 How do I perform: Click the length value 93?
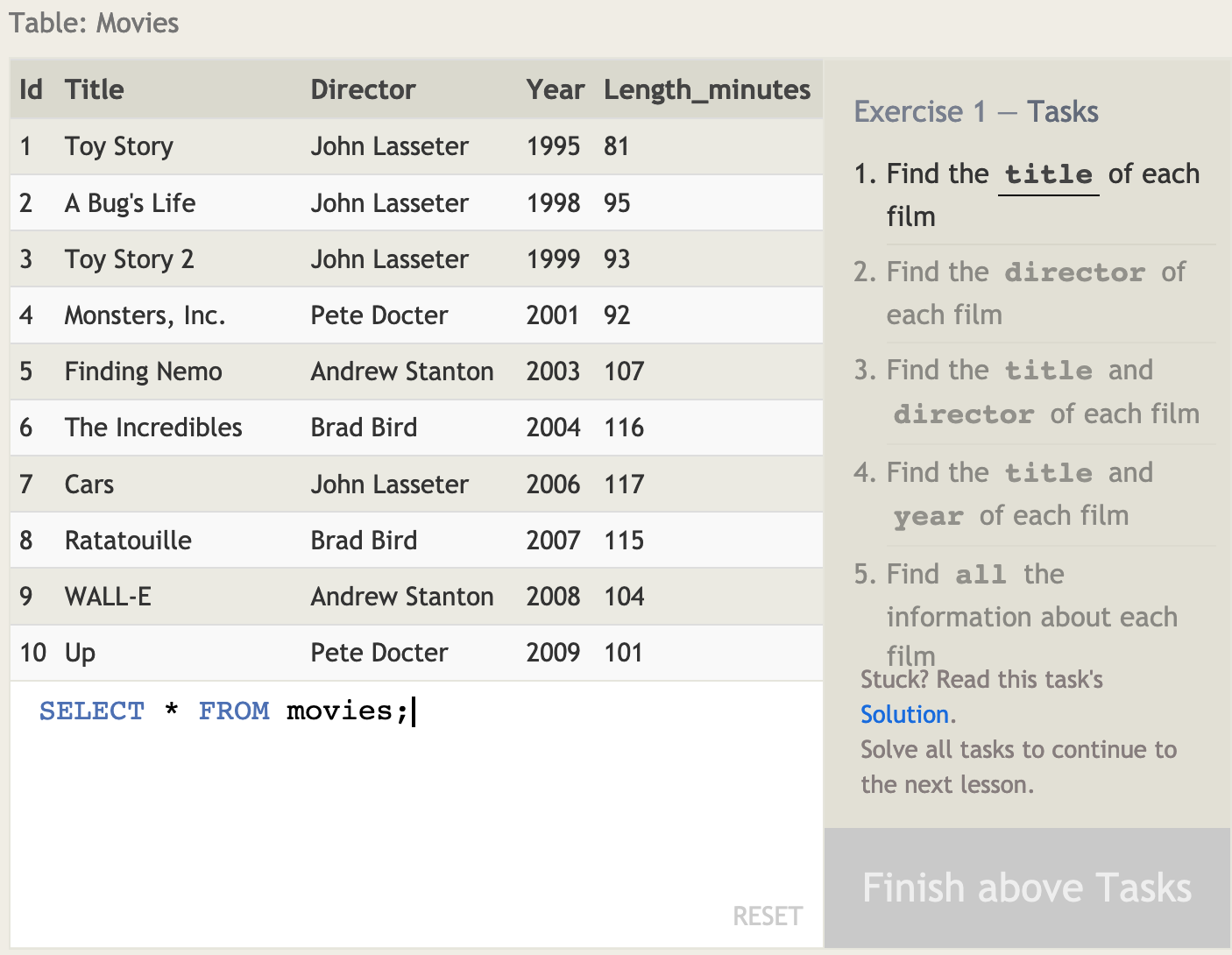(617, 259)
